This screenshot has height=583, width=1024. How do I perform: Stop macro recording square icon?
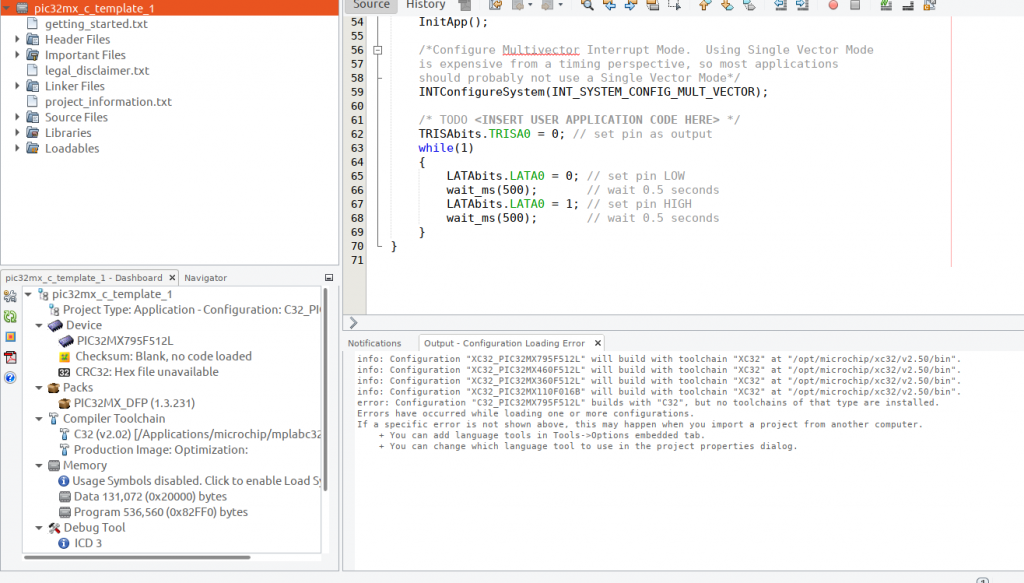point(855,5)
